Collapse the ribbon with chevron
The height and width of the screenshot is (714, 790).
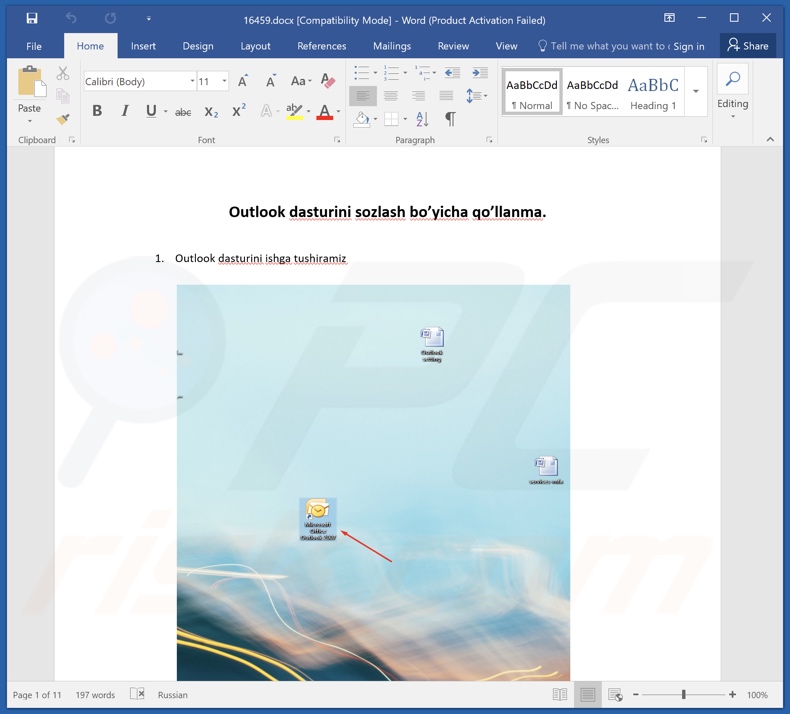[770, 140]
